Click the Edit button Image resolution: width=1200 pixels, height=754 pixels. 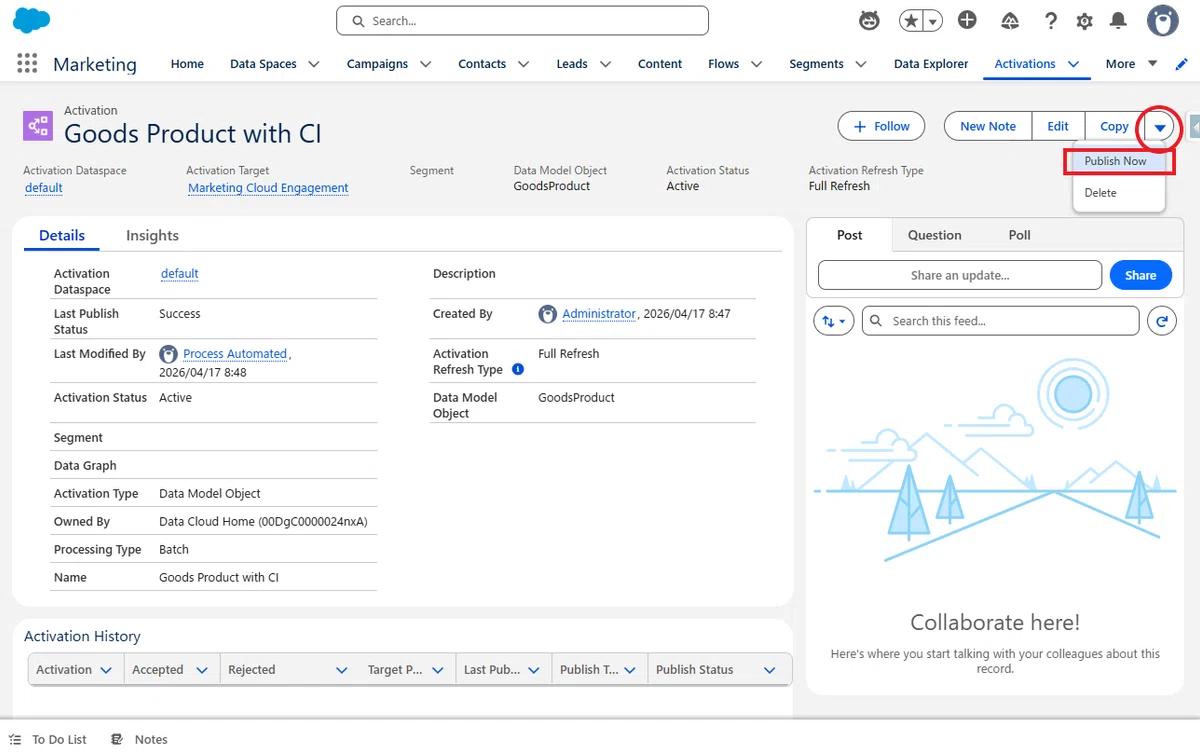[x=1058, y=126]
